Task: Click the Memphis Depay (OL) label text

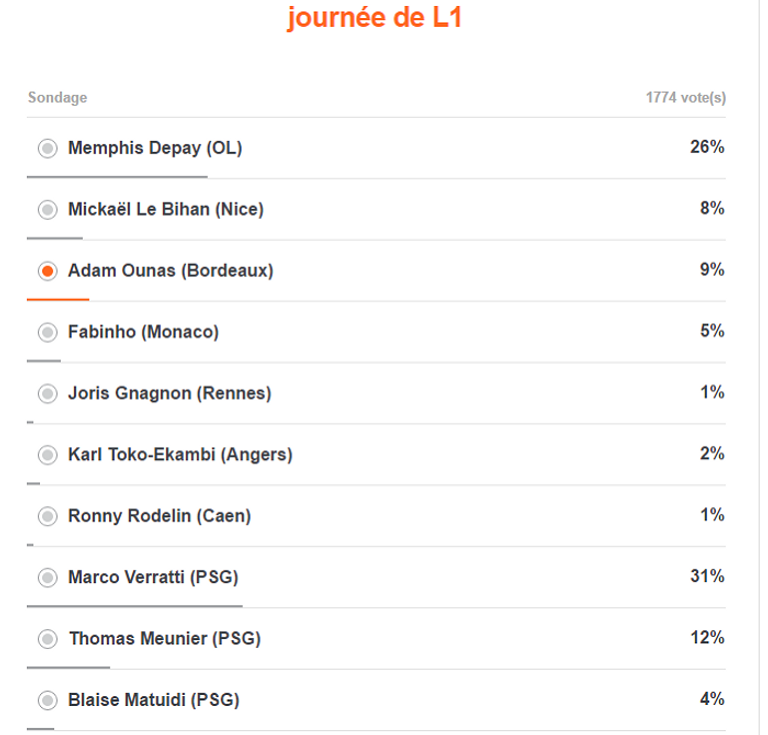Action: point(155,149)
